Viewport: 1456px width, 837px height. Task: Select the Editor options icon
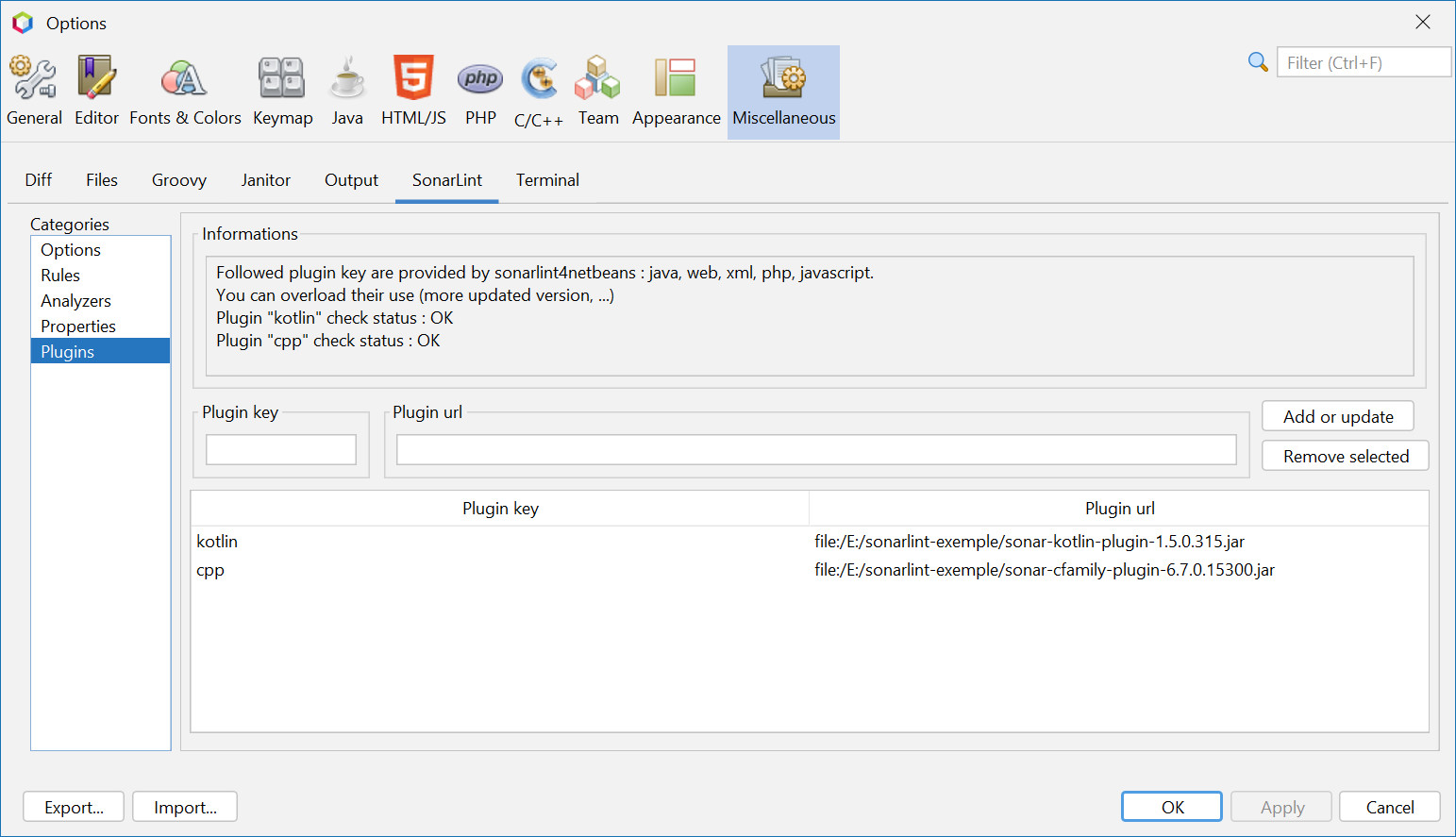point(96,91)
